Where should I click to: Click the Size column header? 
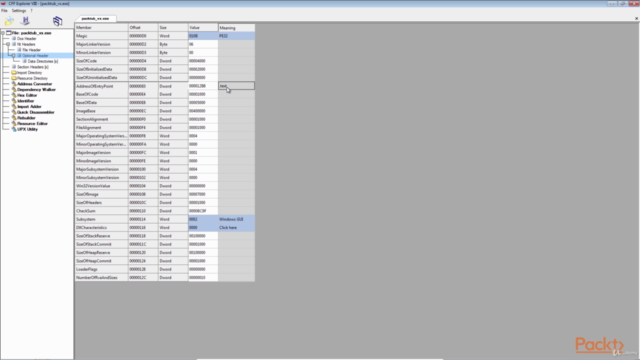[x=173, y=27]
